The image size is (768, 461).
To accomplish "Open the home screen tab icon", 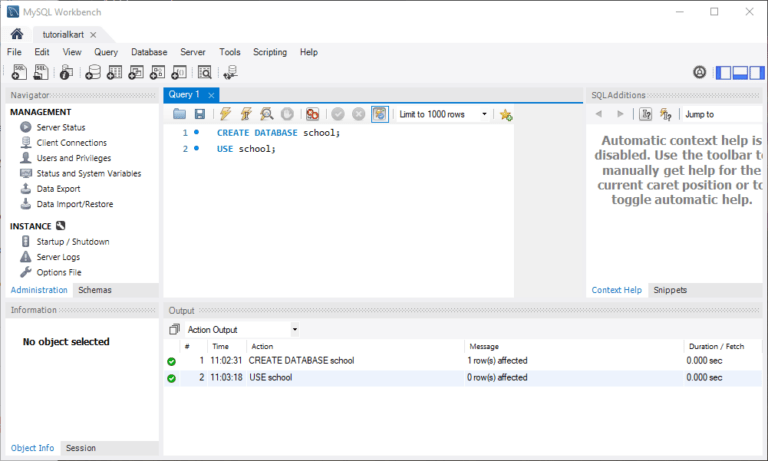I will (x=17, y=34).
